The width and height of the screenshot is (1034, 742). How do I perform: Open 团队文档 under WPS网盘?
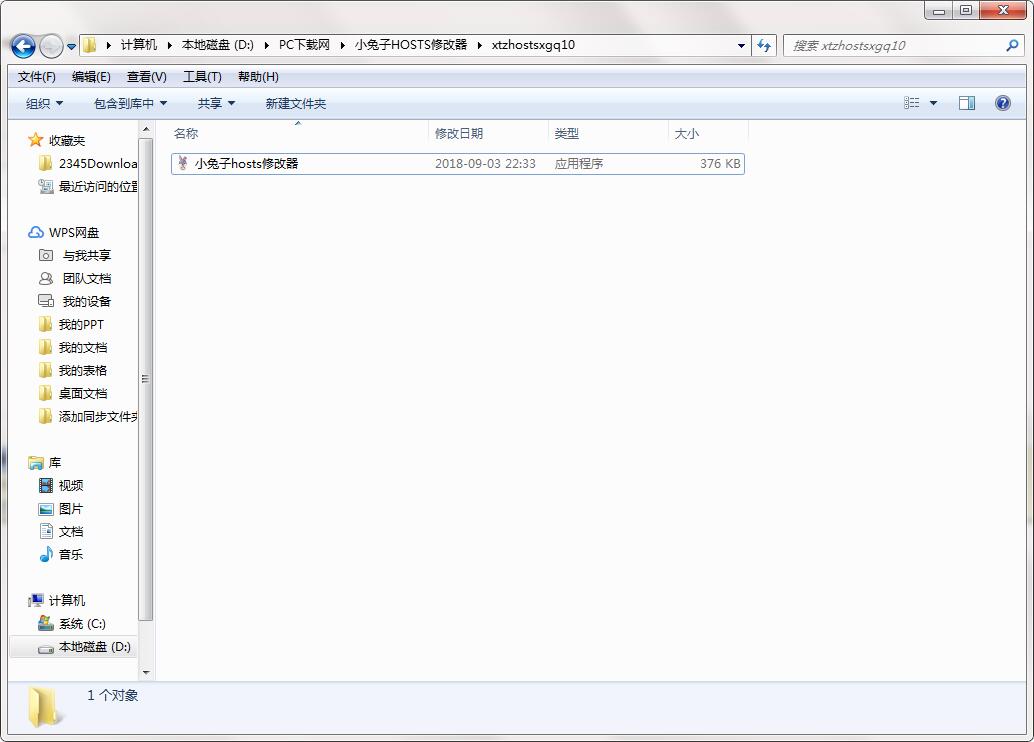click(x=75, y=278)
